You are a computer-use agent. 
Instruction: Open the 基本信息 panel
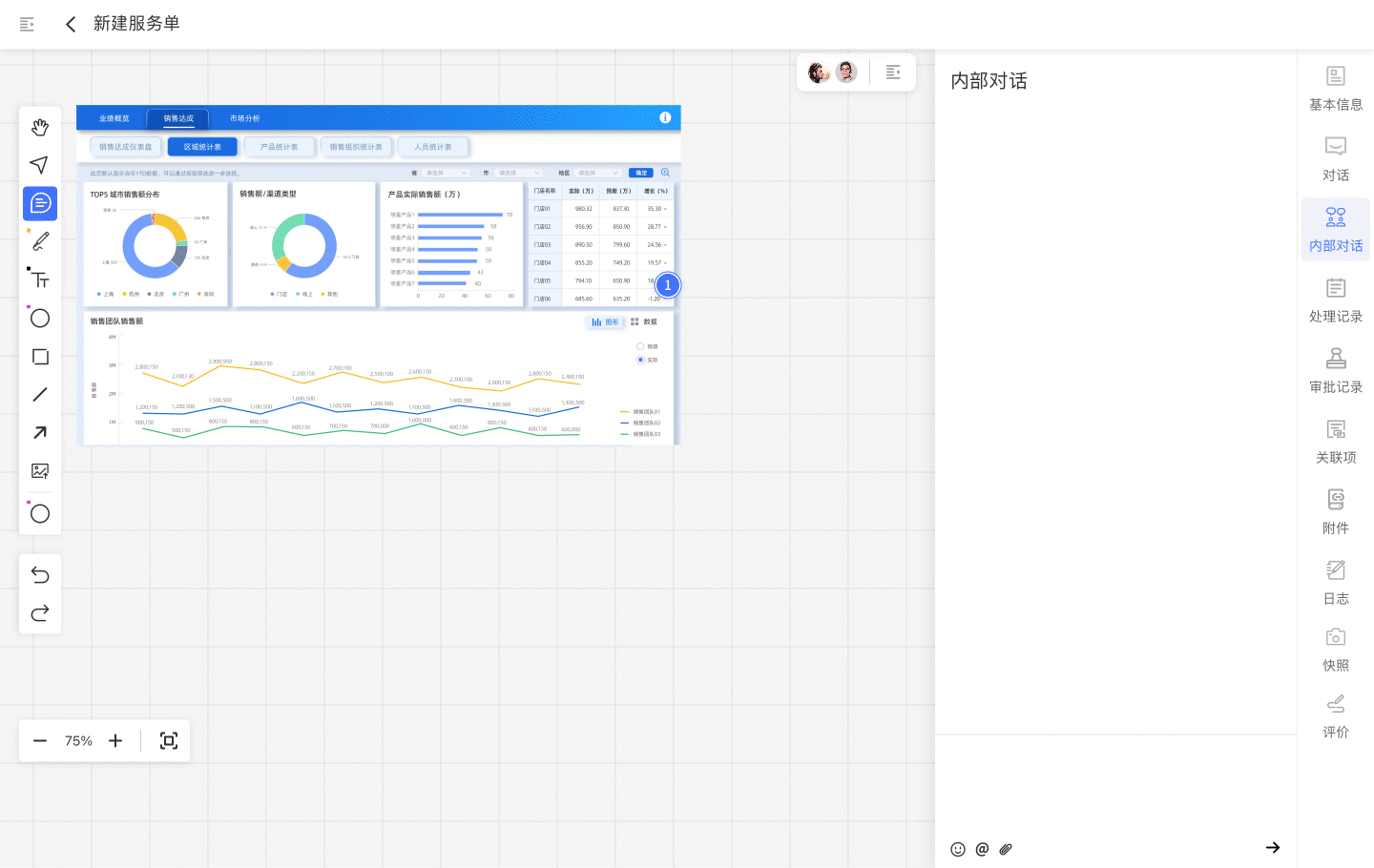(x=1336, y=89)
